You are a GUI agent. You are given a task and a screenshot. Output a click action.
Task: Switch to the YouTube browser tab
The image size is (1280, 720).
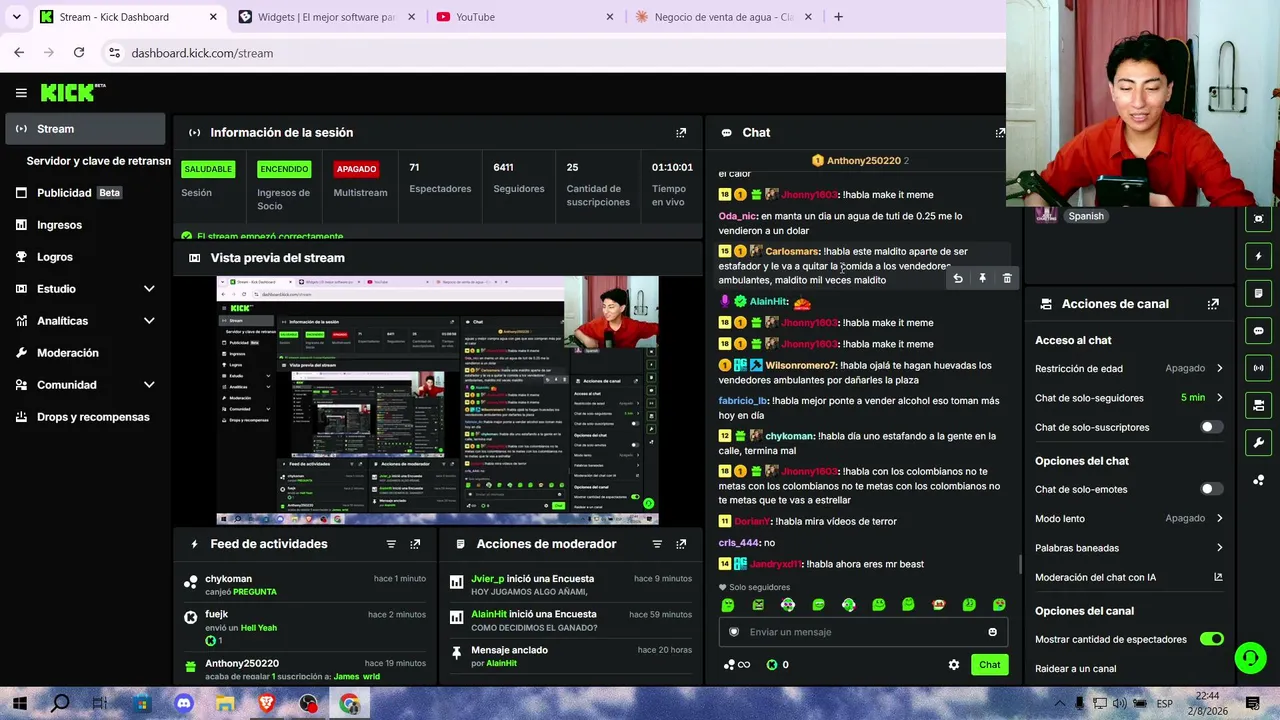click(524, 17)
